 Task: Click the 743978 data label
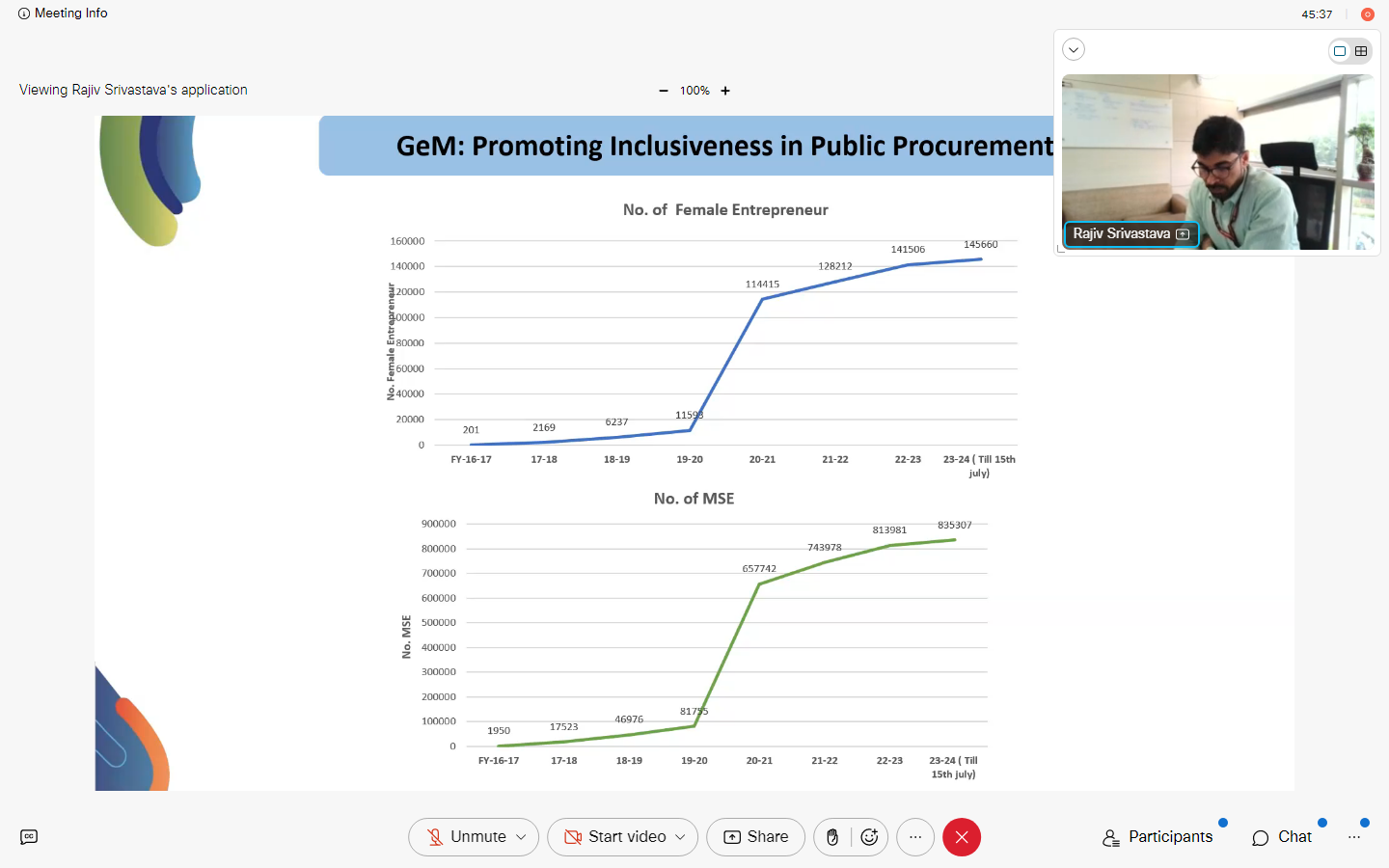(825, 548)
